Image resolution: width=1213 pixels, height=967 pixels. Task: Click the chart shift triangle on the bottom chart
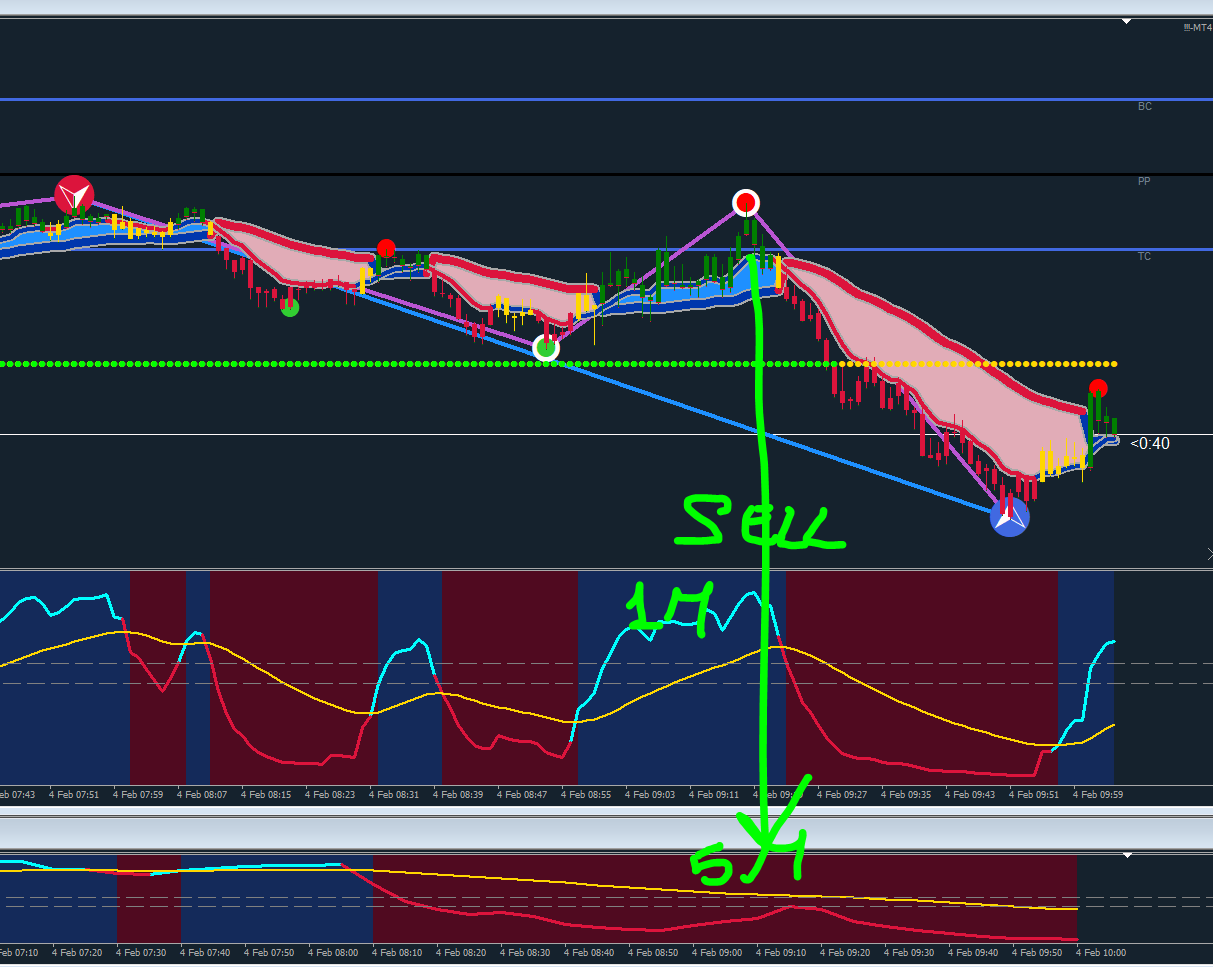click(x=1127, y=856)
